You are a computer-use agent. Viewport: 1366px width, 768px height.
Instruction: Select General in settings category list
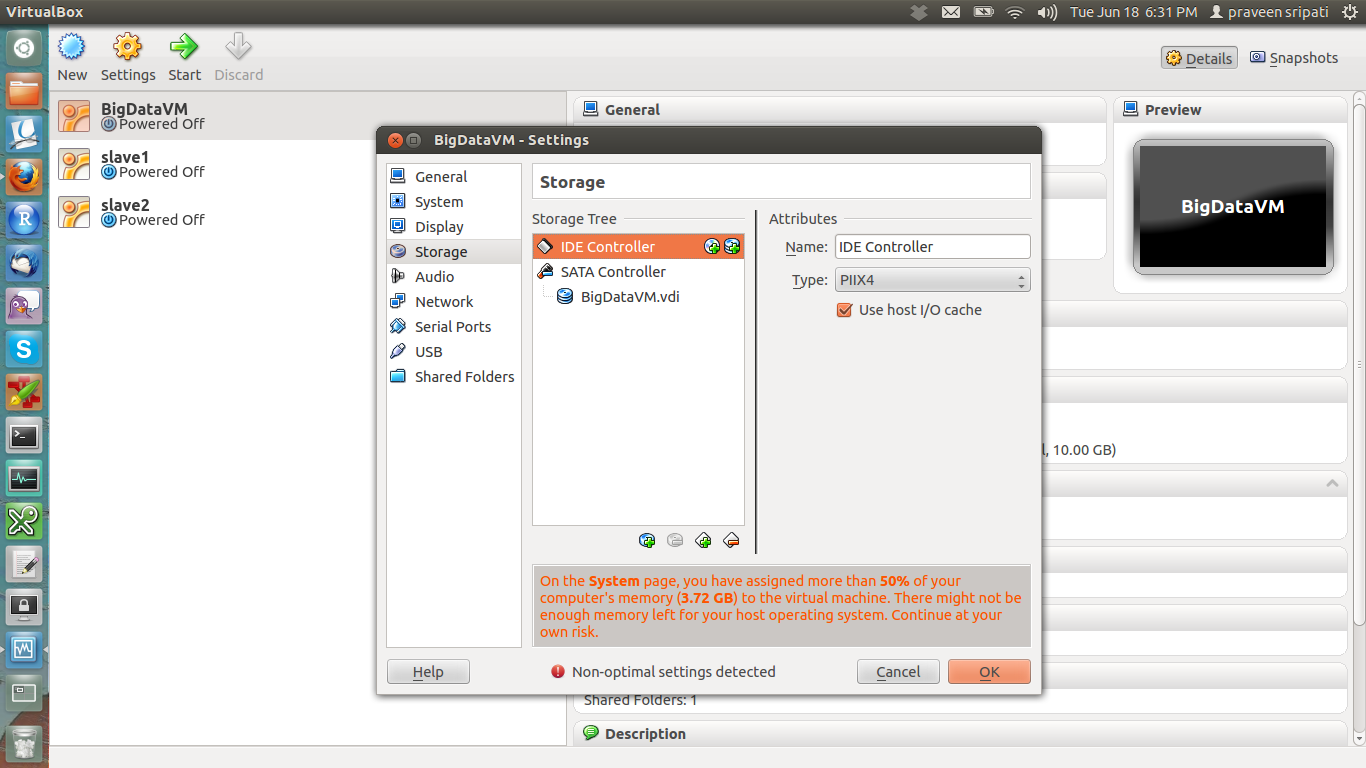(454, 177)
